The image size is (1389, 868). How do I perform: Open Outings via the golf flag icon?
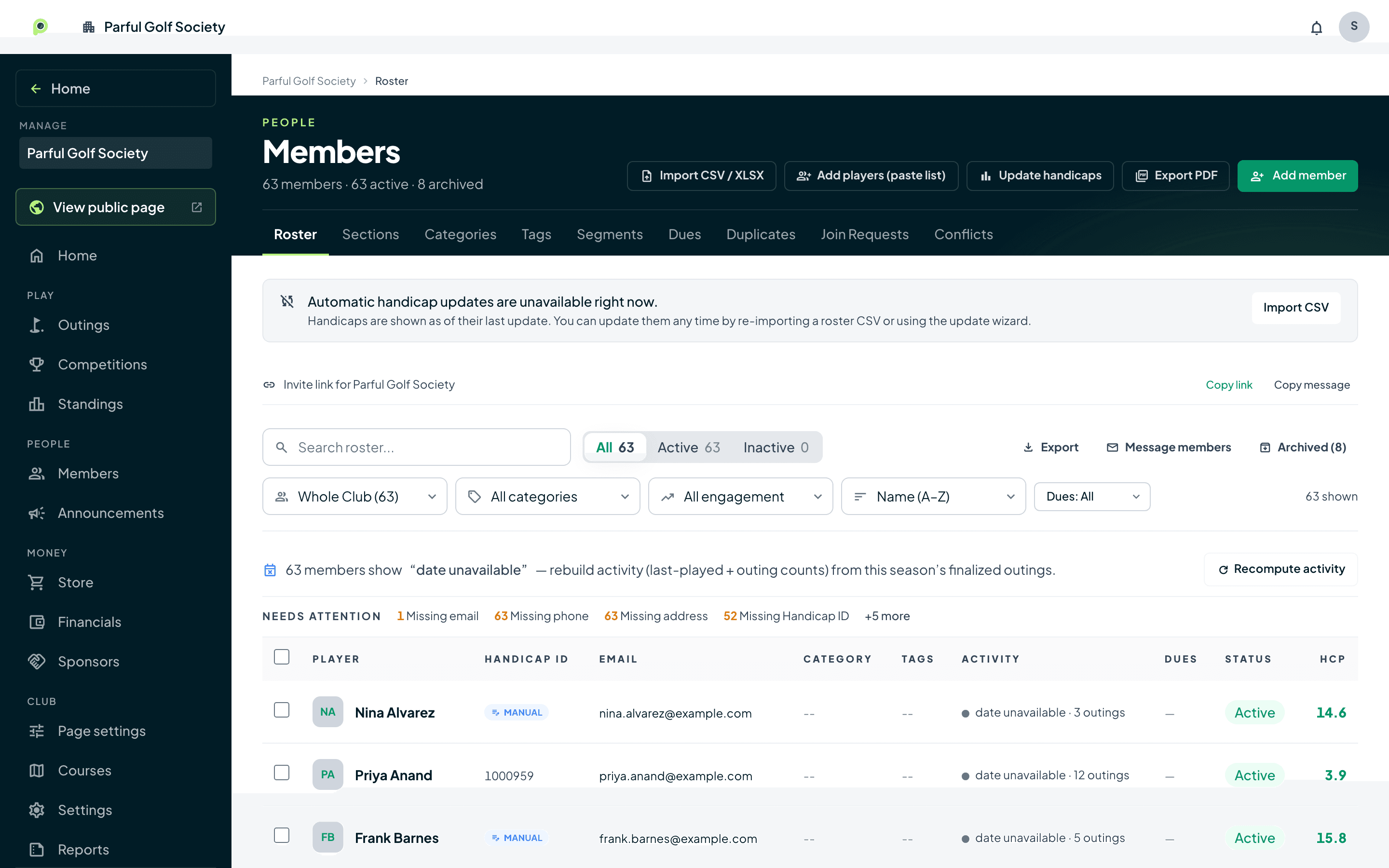(37, 325)
